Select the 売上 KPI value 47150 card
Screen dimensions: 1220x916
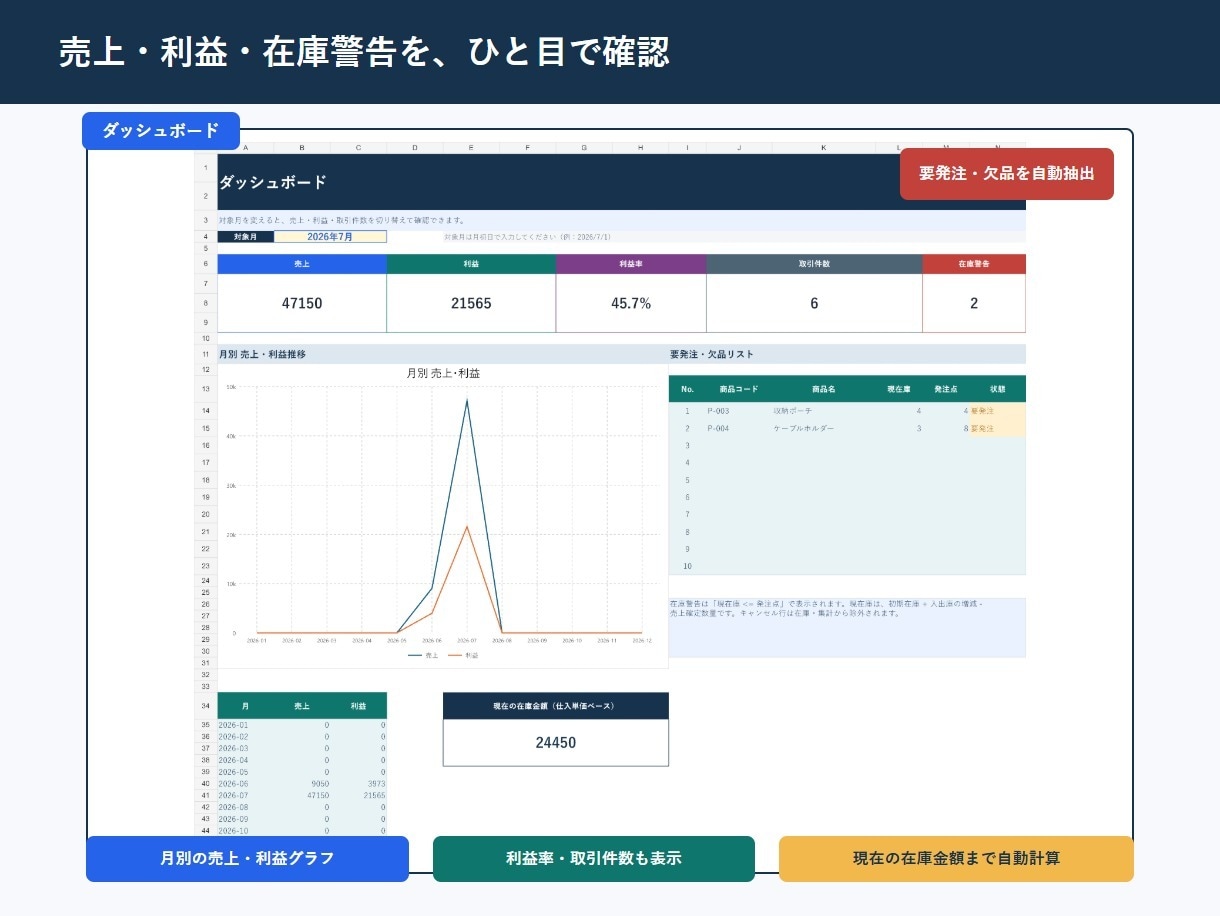[302, 303]
